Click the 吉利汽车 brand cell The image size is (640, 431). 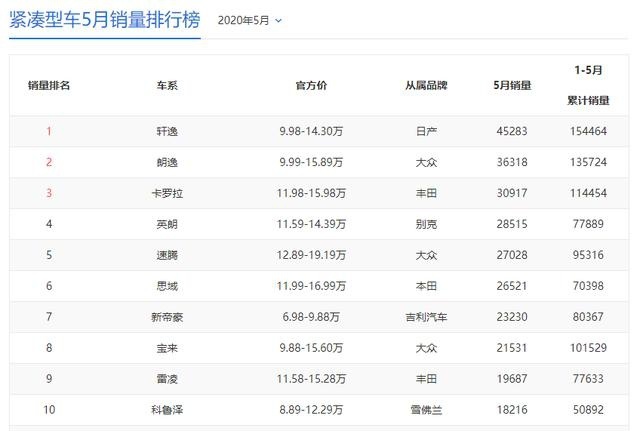426,317
